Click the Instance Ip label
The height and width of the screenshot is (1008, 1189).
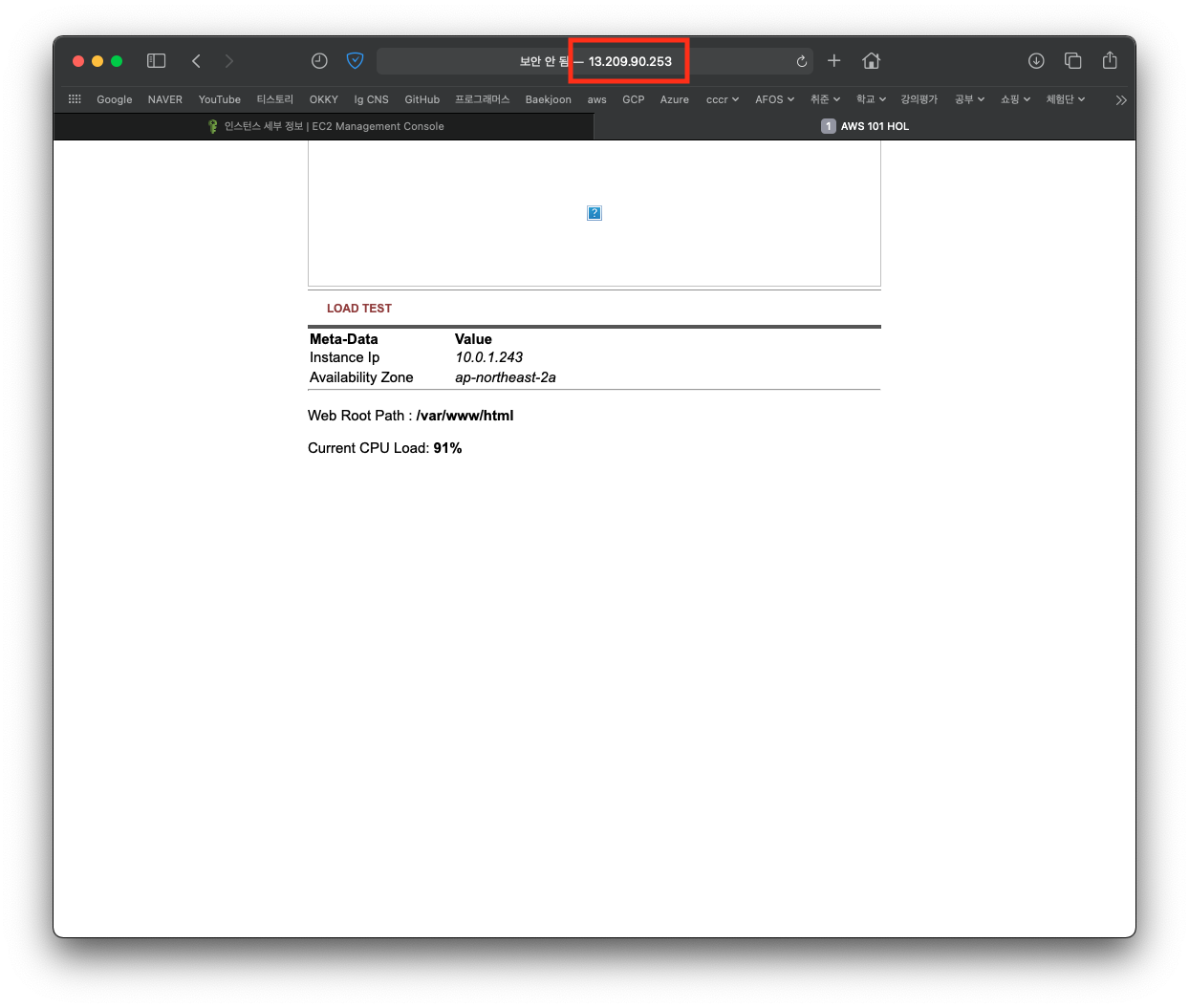pyautogui.click(x=345, y=357)
